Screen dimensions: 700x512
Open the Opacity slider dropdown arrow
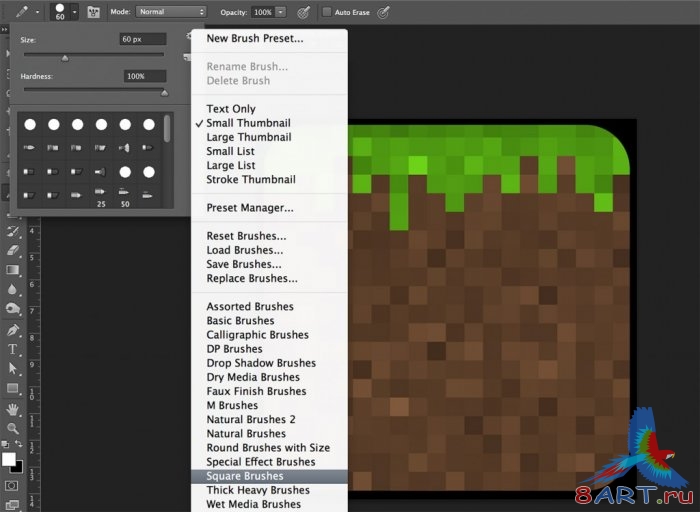click(x=281, y=12)
